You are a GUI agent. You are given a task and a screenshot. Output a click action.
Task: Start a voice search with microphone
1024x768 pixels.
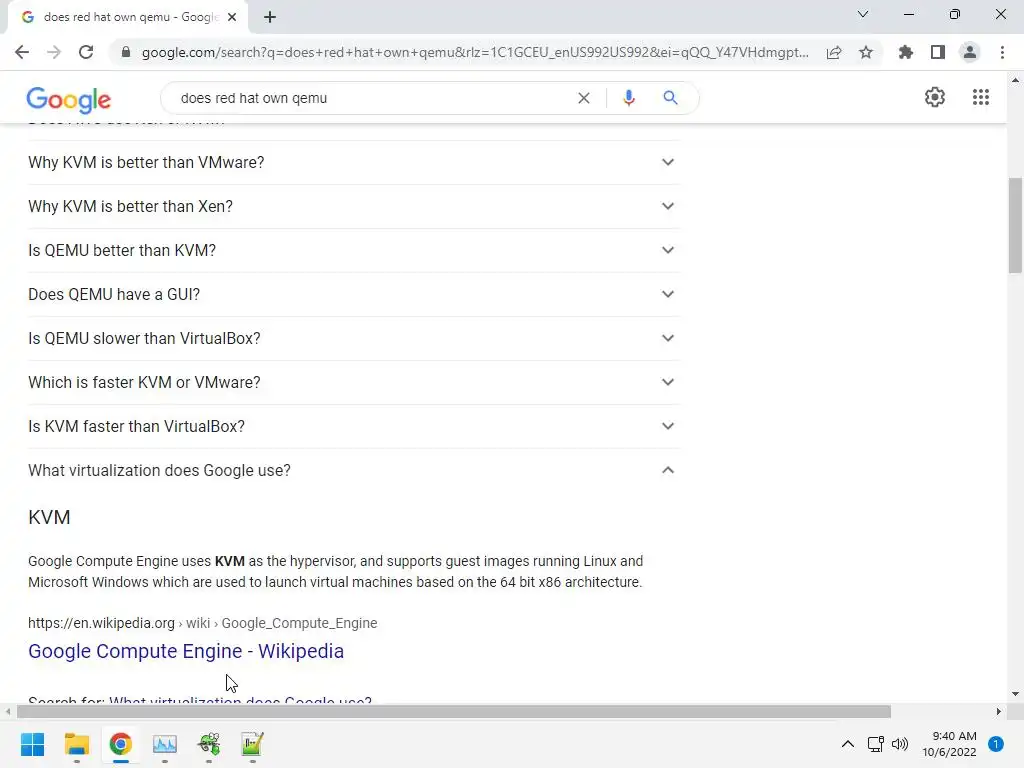(x=628, y=98)
